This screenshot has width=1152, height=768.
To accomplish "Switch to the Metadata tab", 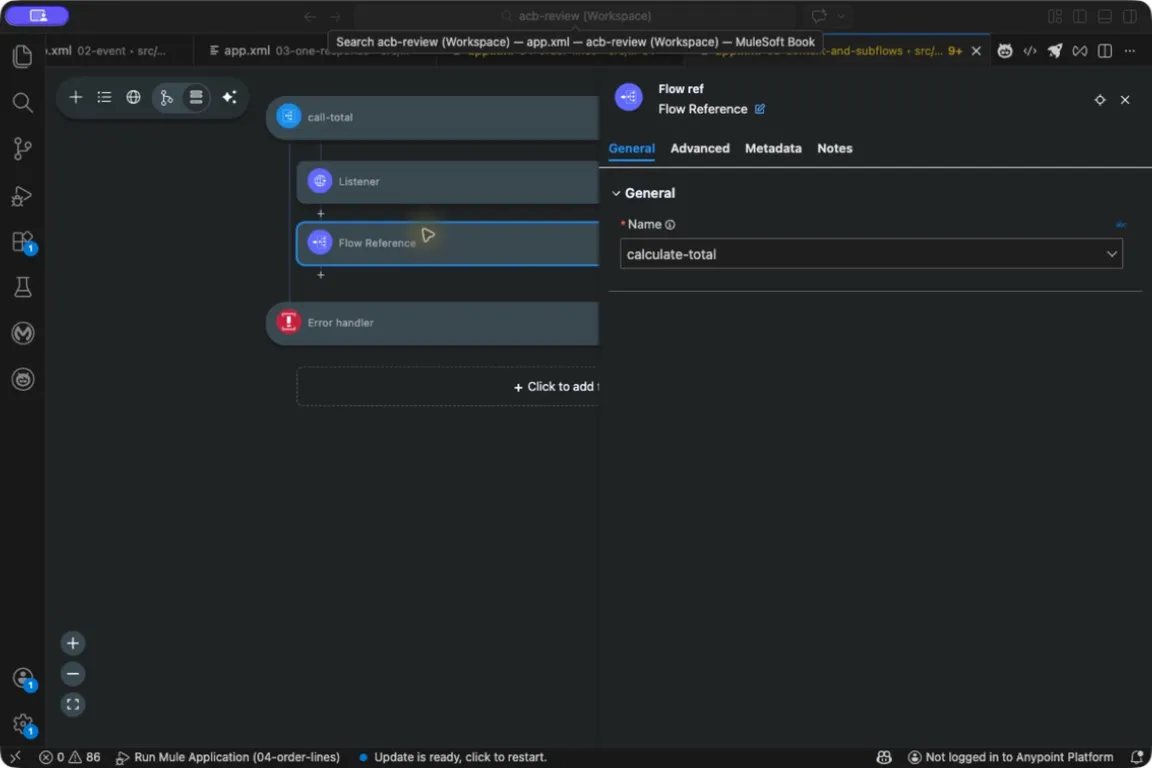I will point(773,148).
